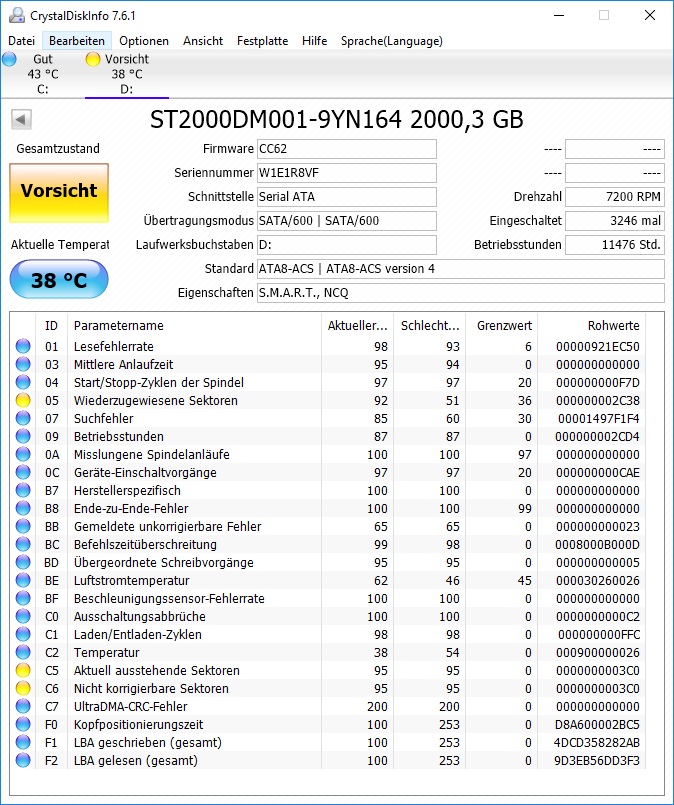The image size is (674, 805).
Task: Open the Optionen menu
Action: [x=144, y=41]
